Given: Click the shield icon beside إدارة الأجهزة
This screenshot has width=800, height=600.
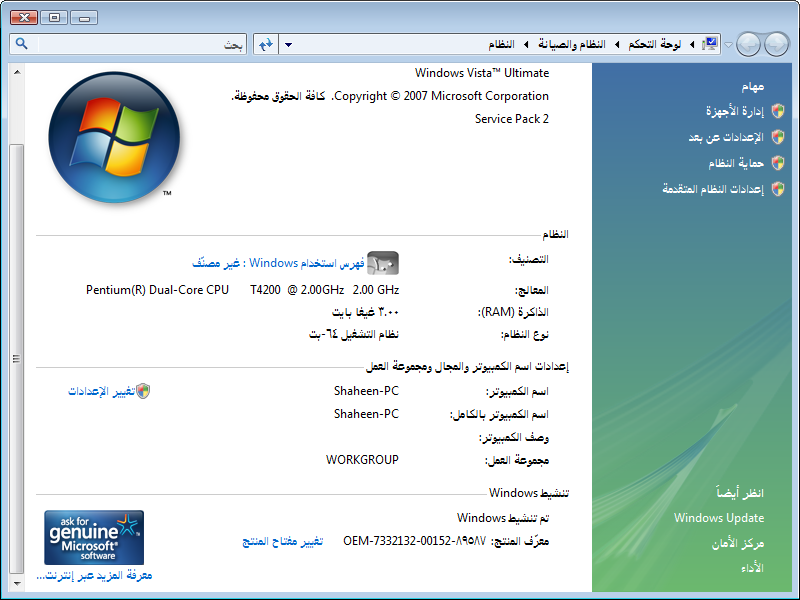Looking at the screenshot, I should (778, 111).
